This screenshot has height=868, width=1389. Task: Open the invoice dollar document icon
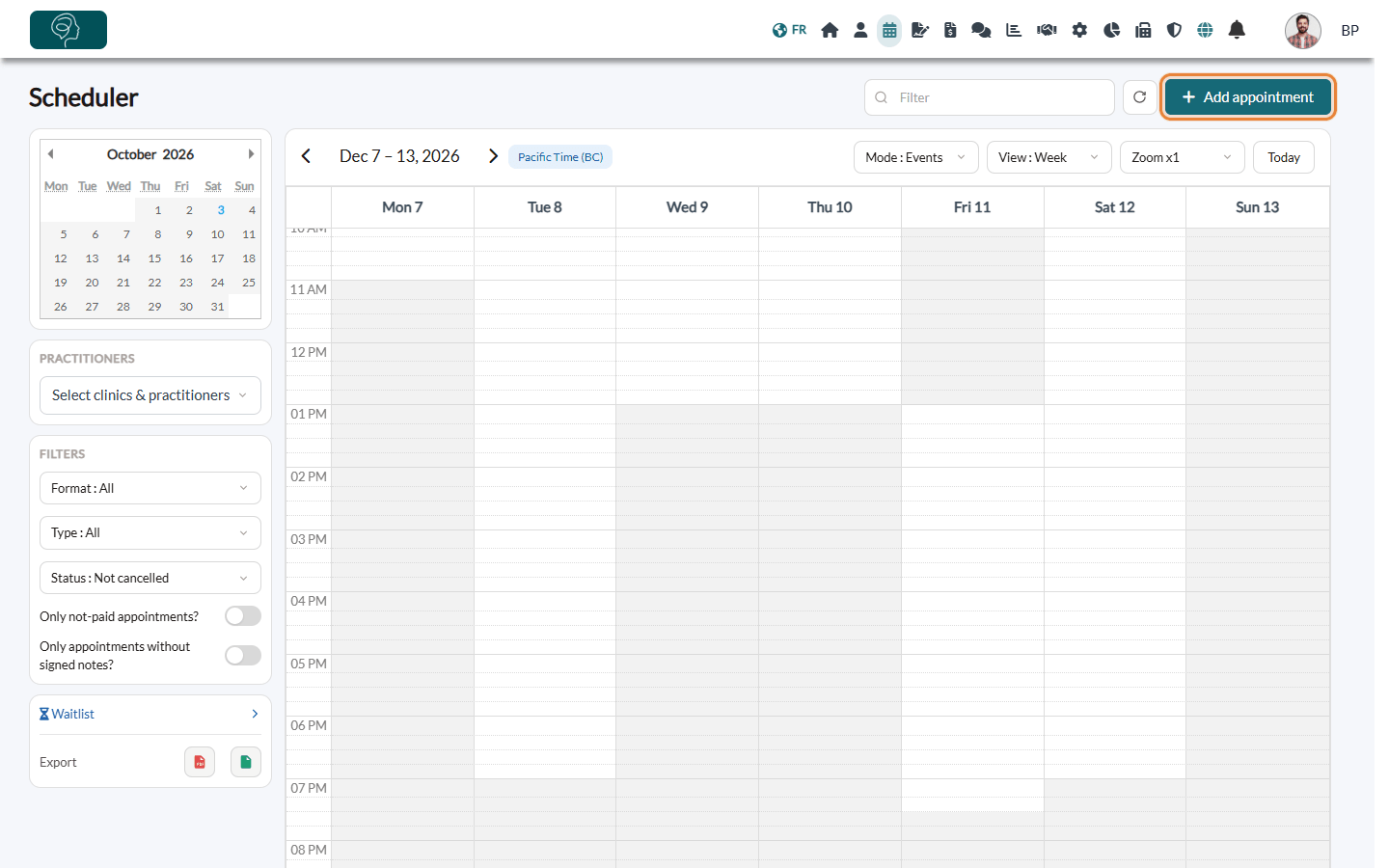[x=950, y=30]
